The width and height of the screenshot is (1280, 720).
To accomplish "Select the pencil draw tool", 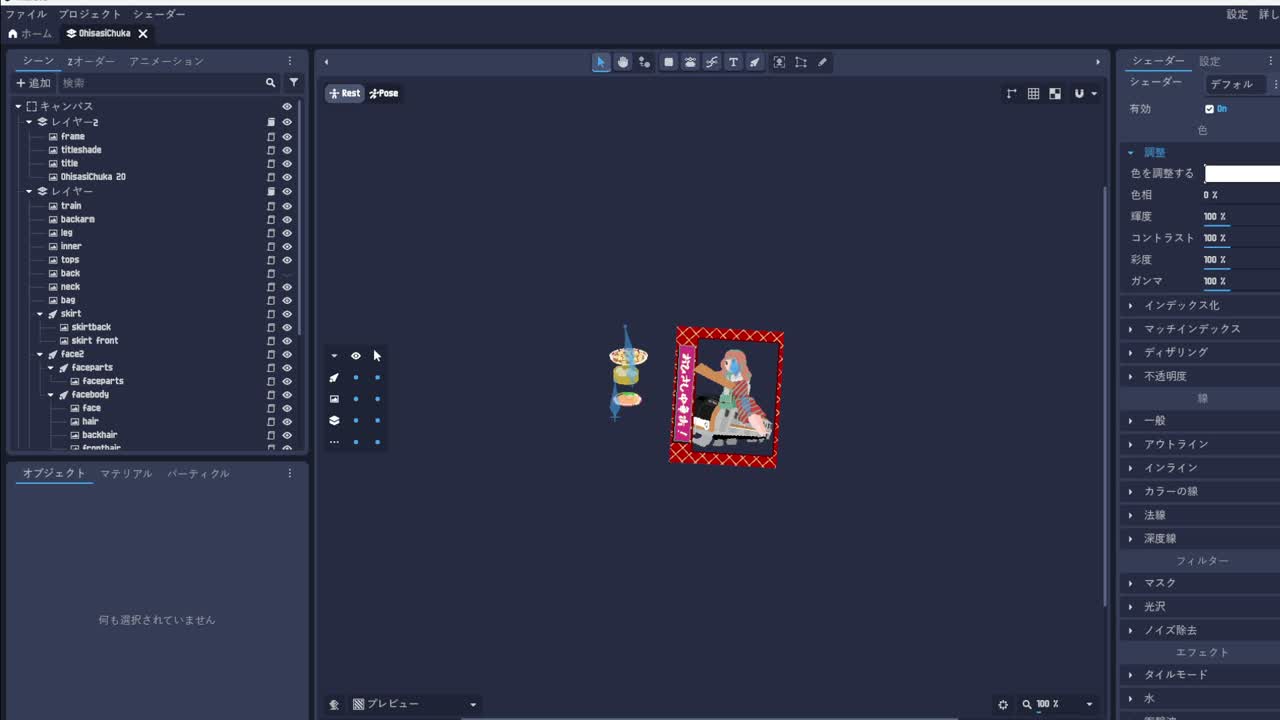I will tap(822, 62).
